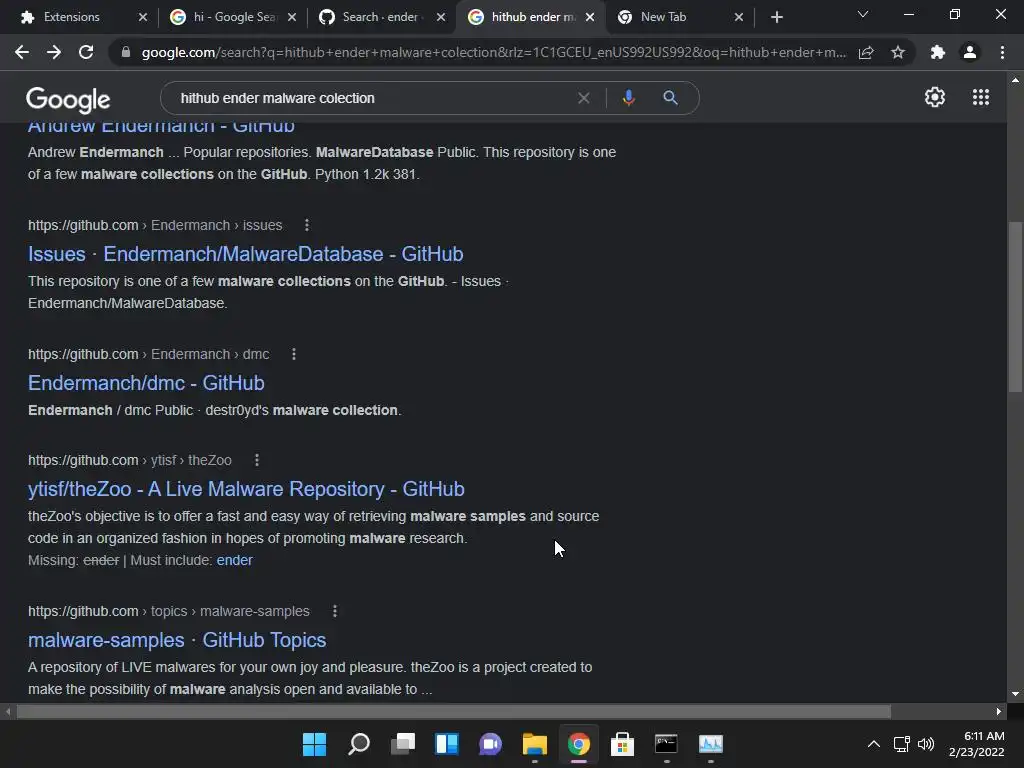Image resolution: width=1024 pixels, height=768 pixels.
Task: Clear the Google search box
Action: [x=584, y=98]
